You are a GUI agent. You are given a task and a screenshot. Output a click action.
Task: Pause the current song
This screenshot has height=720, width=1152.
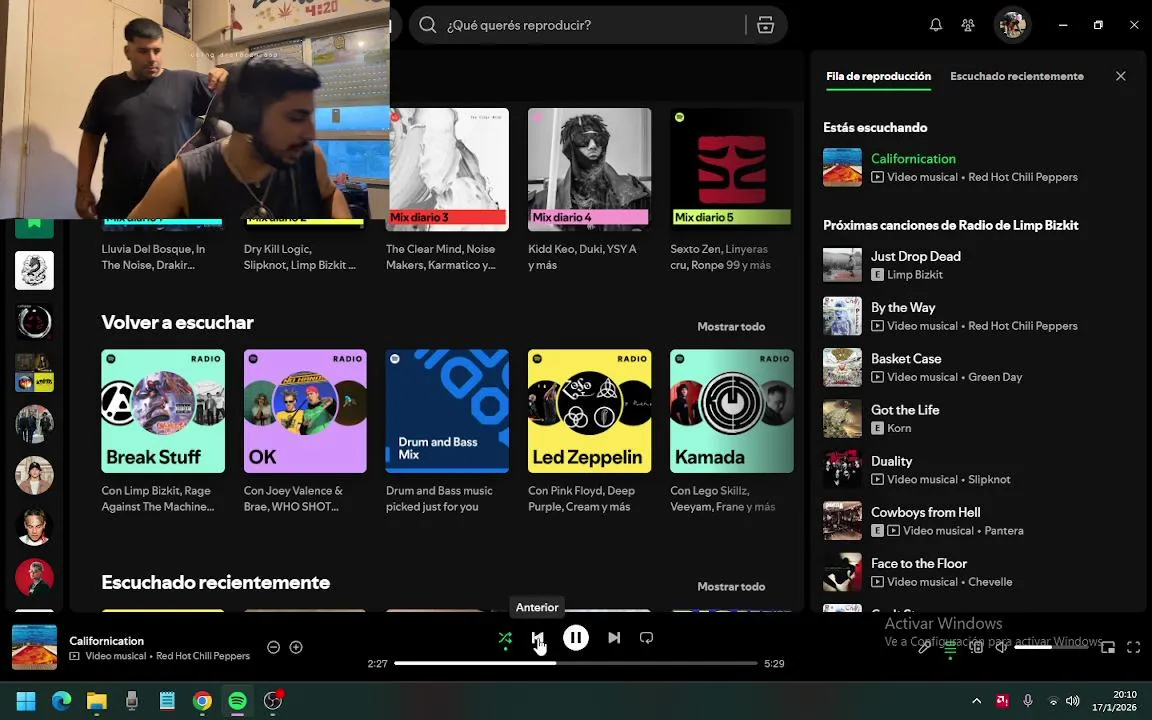point(576,638)
